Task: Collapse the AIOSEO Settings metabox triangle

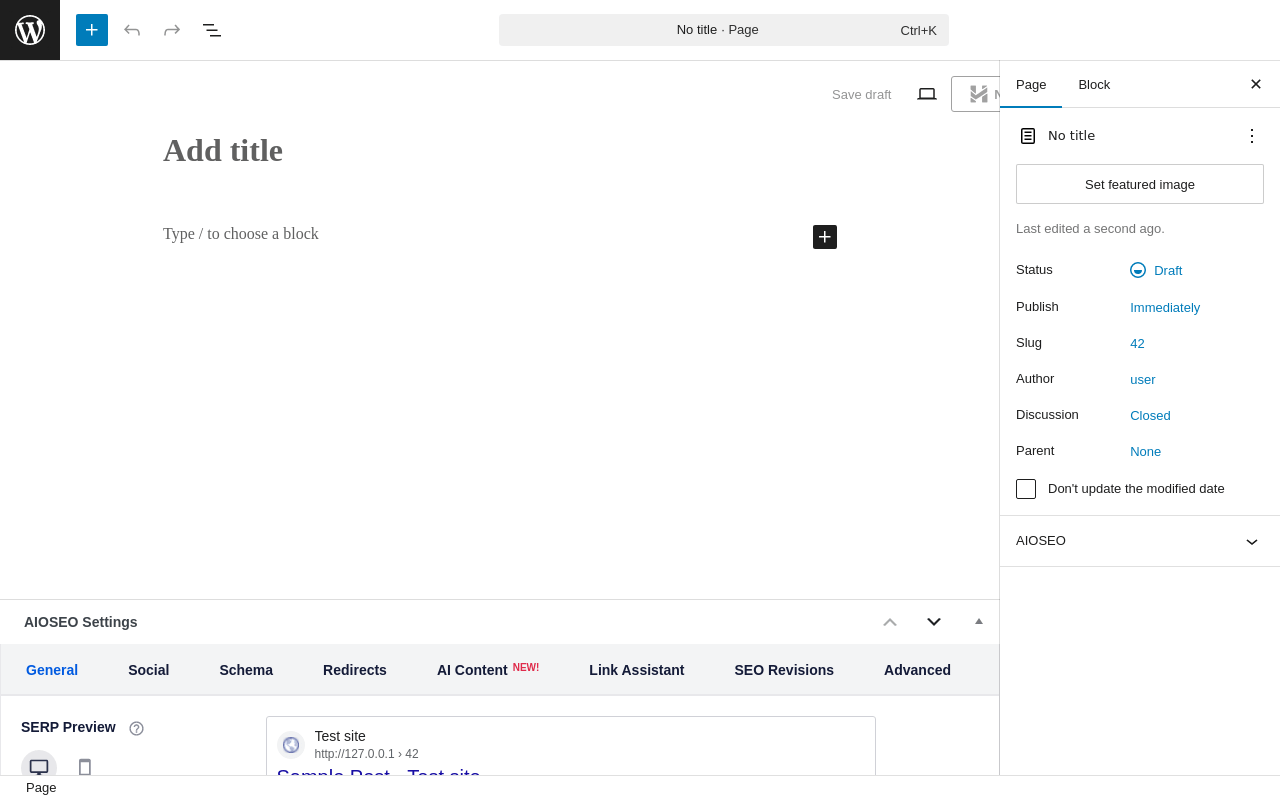Action: pyautogui.click(x=979, y=621)
